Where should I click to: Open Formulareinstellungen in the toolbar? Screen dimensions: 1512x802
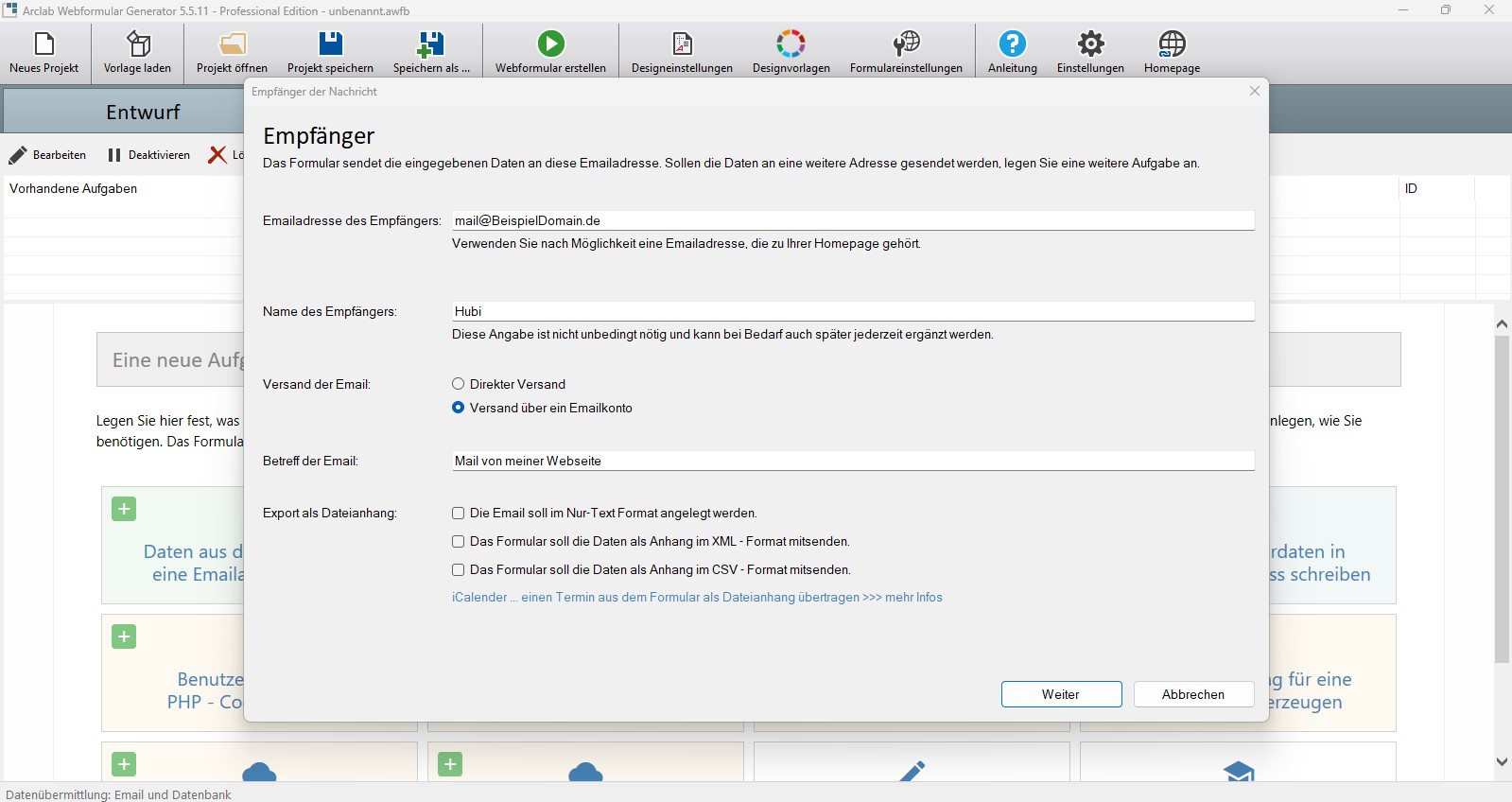click(x=906, y=44)
